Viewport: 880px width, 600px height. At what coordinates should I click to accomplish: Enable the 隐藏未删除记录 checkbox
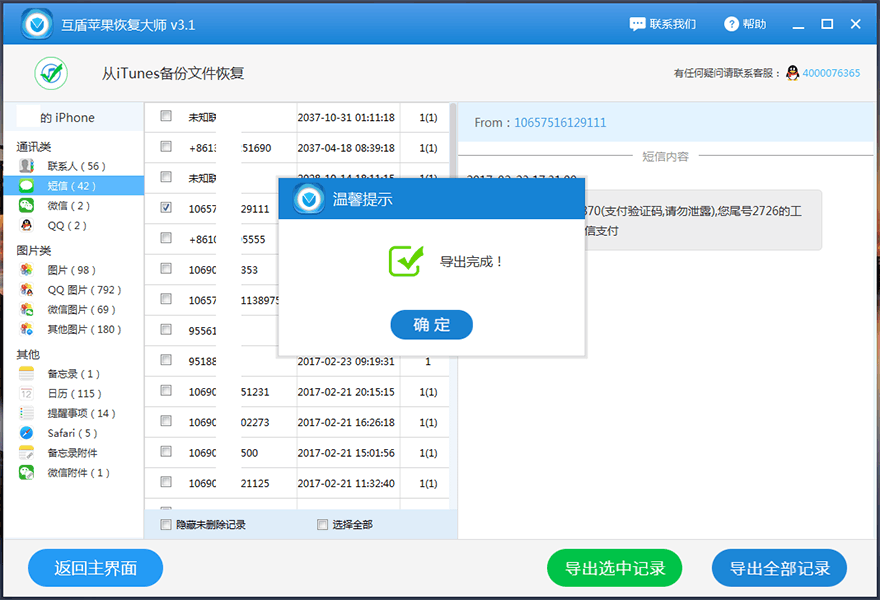tap(165, 523)
